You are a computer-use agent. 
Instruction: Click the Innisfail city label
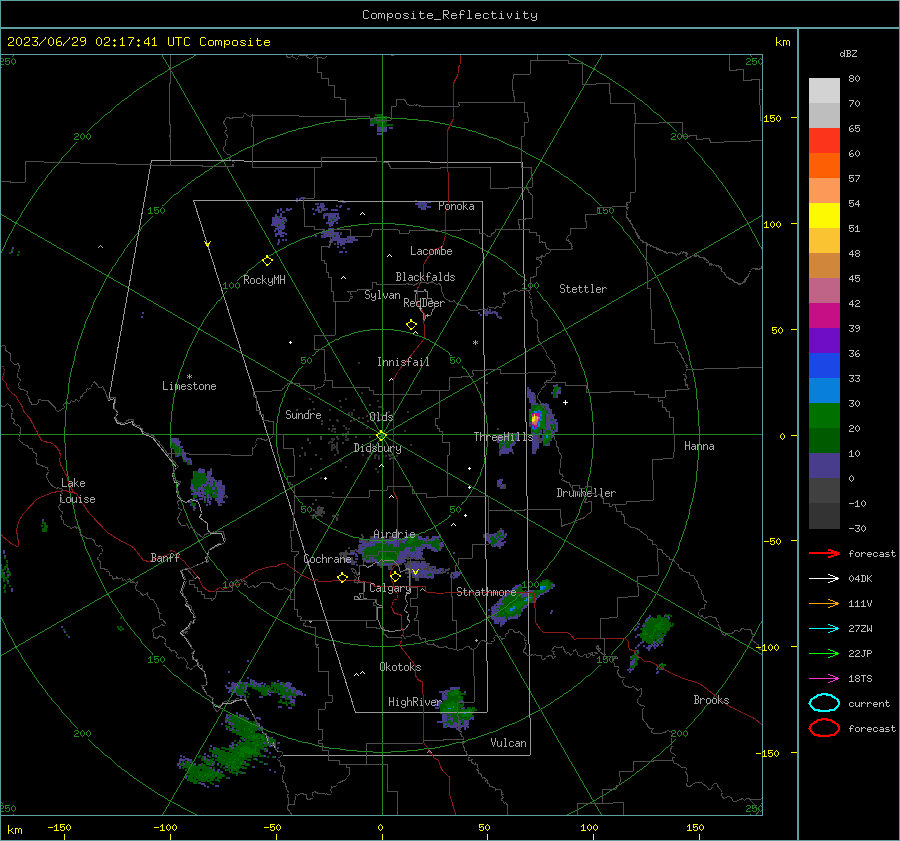coord(403,362)
